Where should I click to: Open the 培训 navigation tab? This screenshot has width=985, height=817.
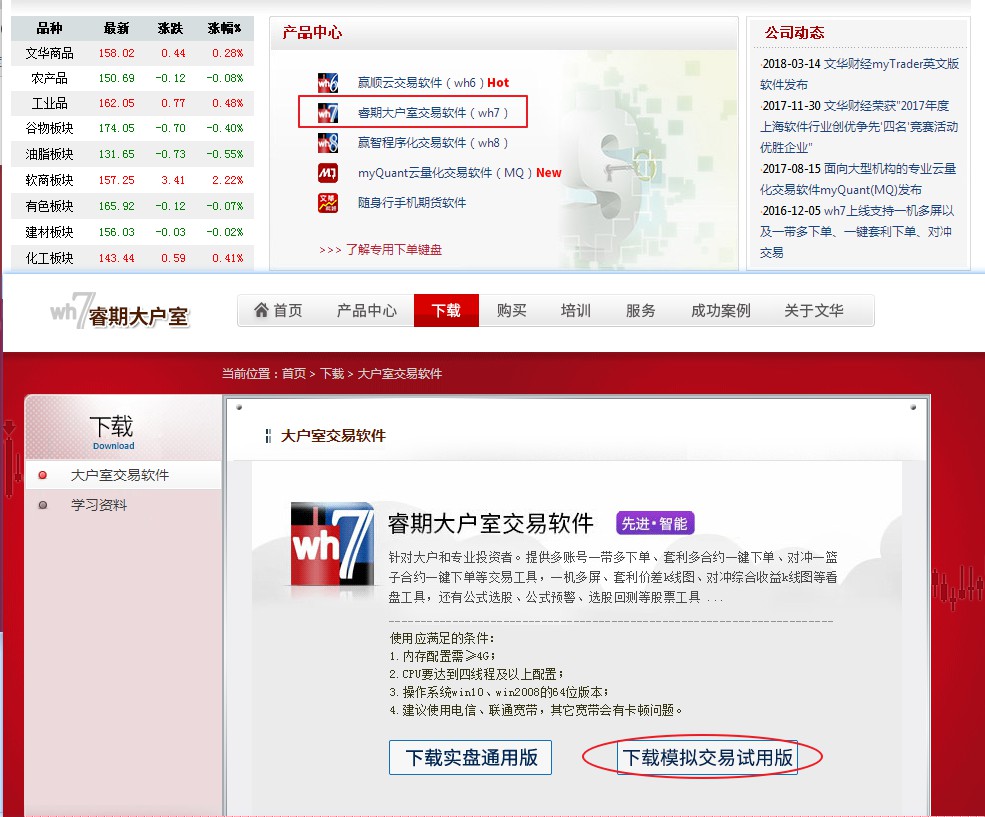(576, 311)
